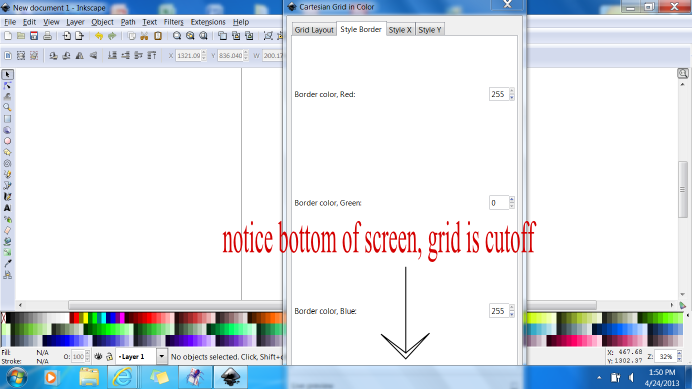Click the Border color Red value stepper
The height and width of the screenshot is (389, 692).
[x=511, y=94]
